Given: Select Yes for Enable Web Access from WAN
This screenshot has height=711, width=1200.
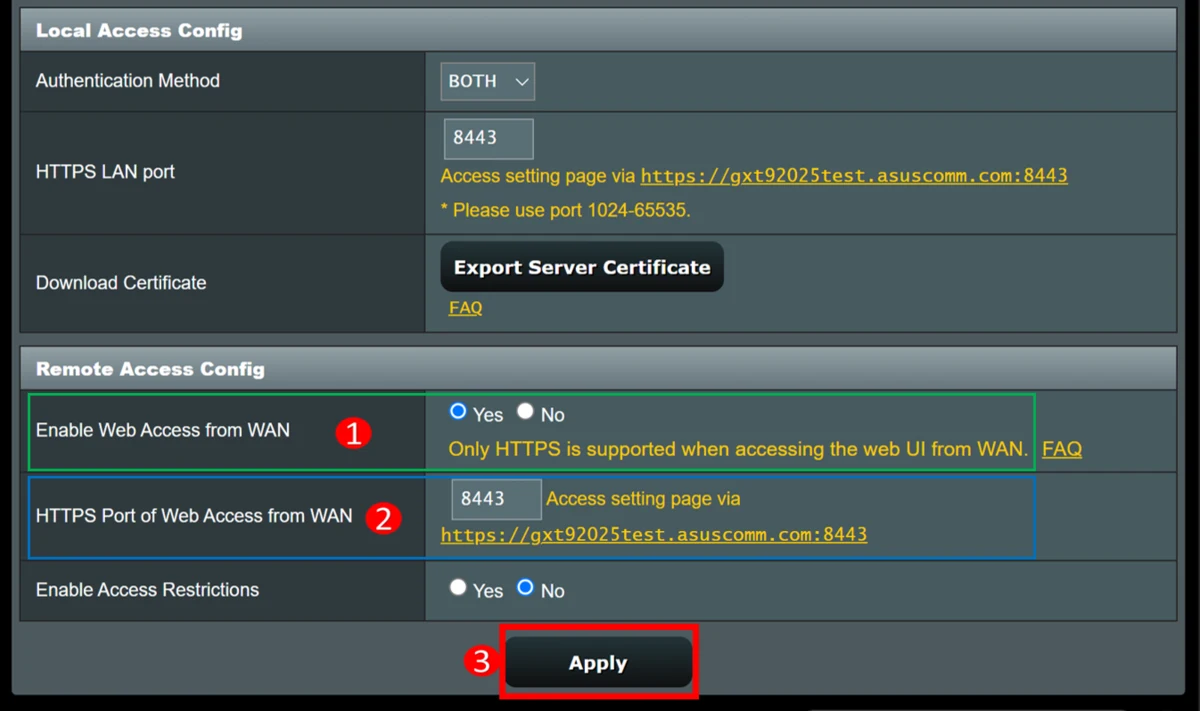Looking at the screenshot, I should [x=458, y=411].
